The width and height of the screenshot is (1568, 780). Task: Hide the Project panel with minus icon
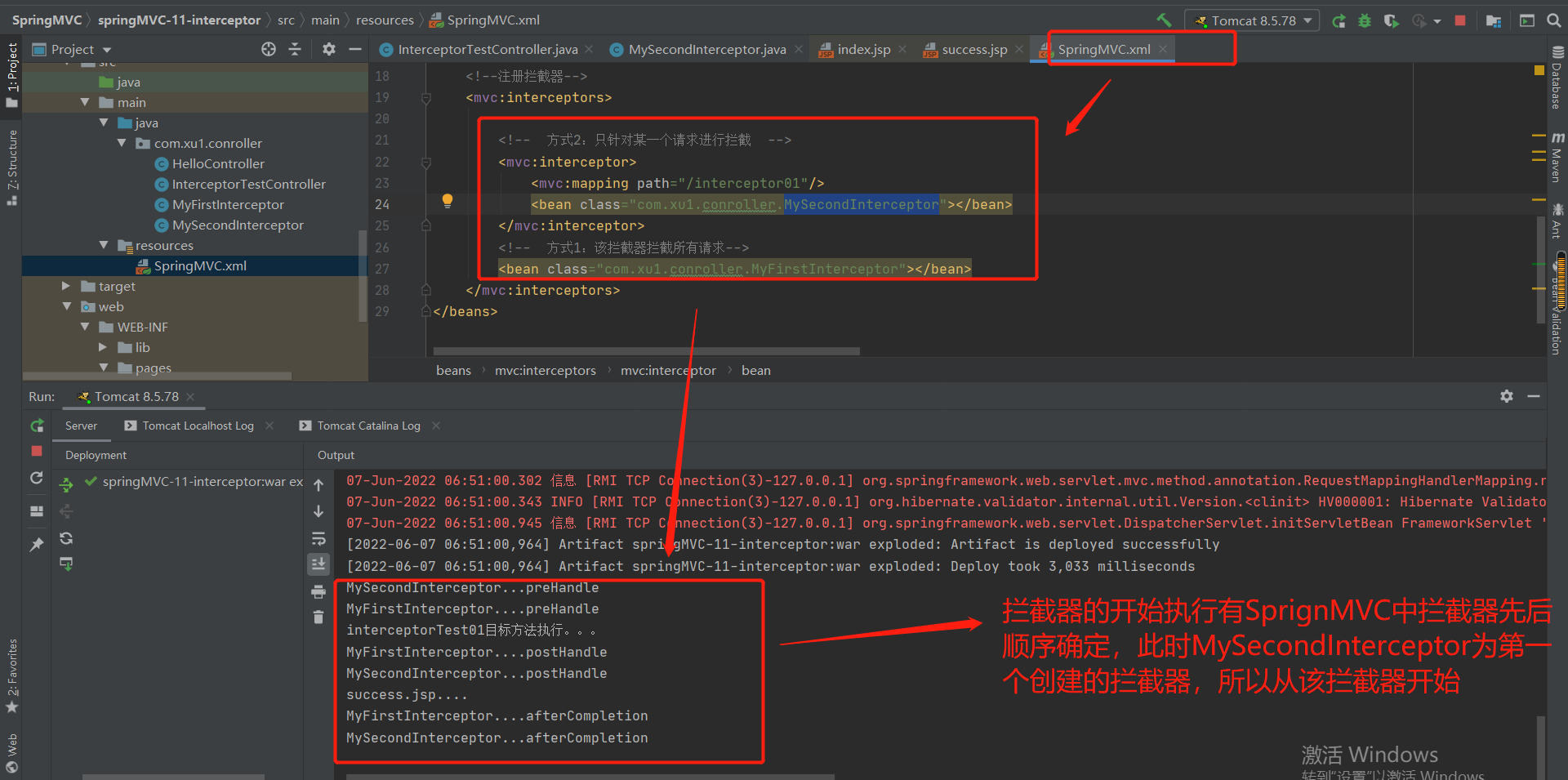(354, 49)
